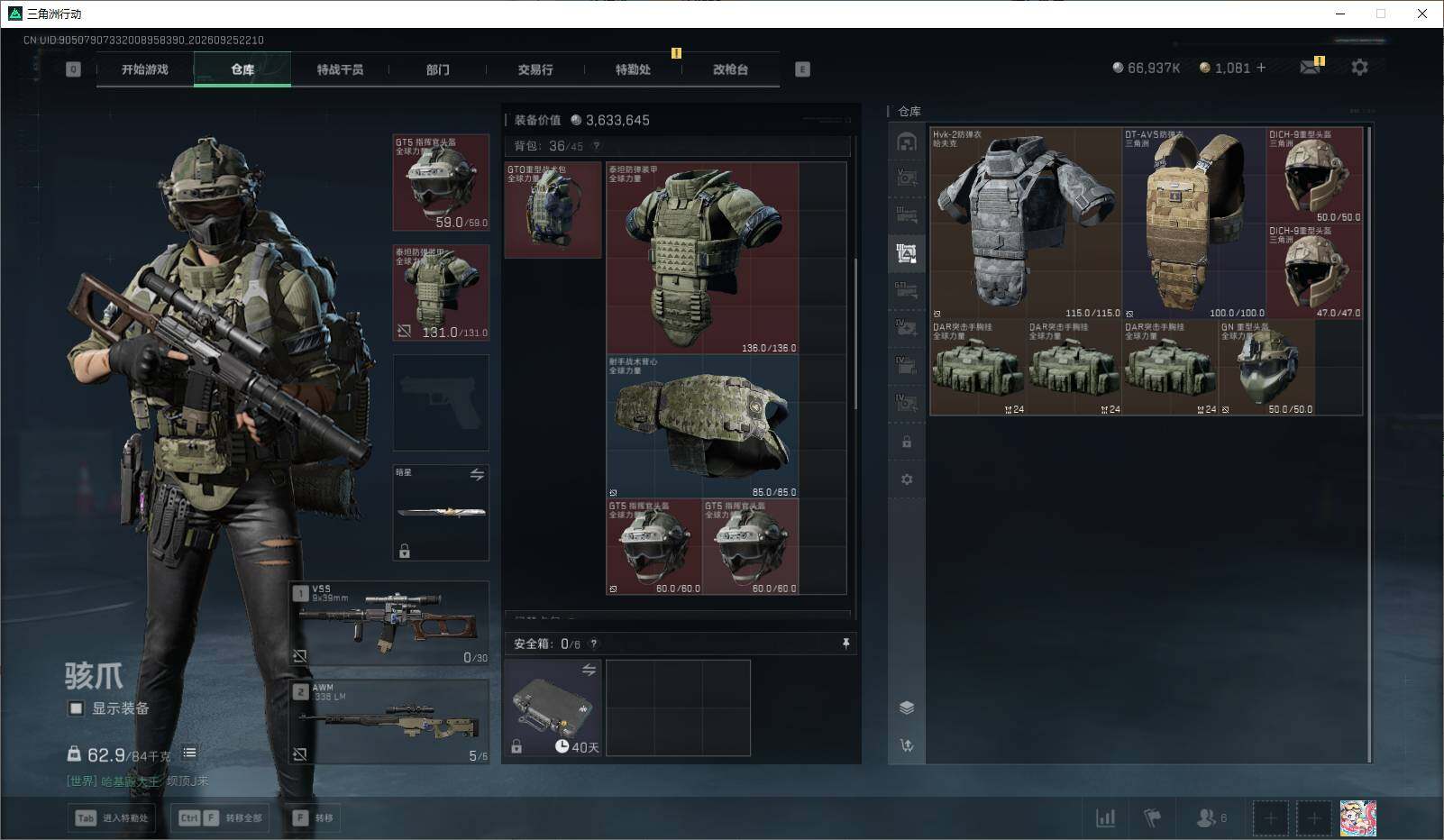Open the 开始游戏 tab

[x=145, y=69]
